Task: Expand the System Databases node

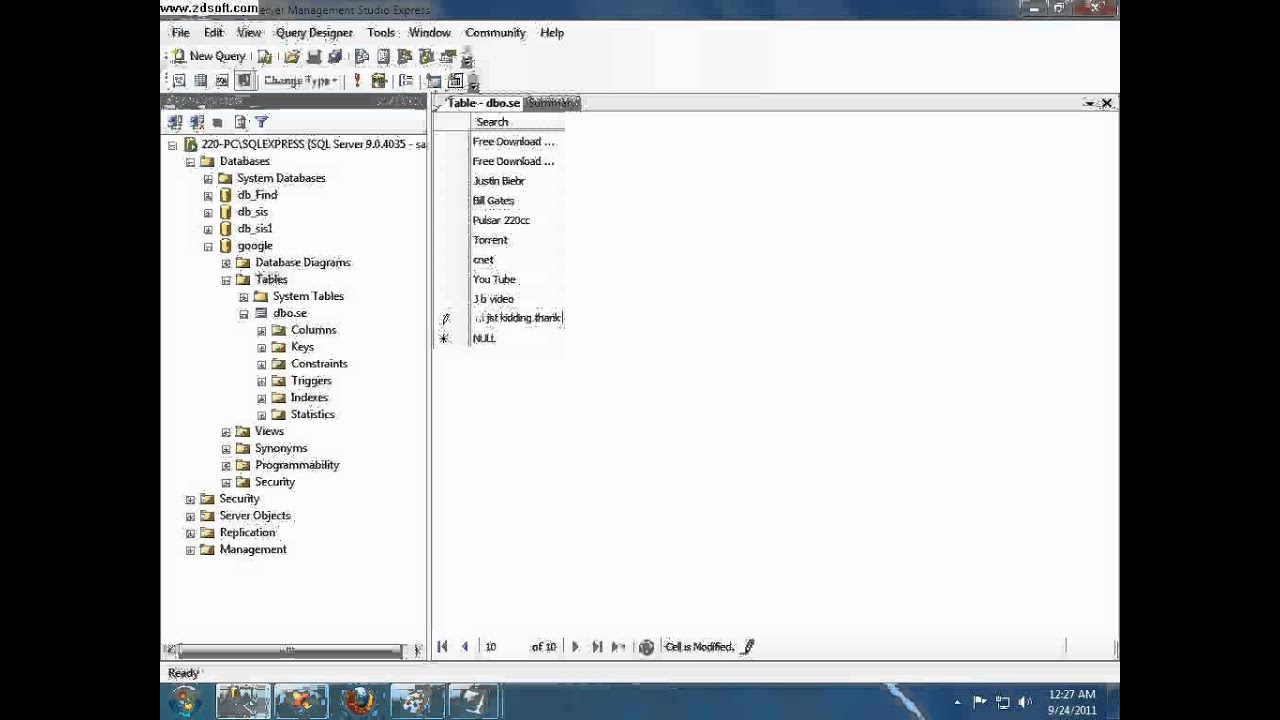Action: [x=208, y=178]
